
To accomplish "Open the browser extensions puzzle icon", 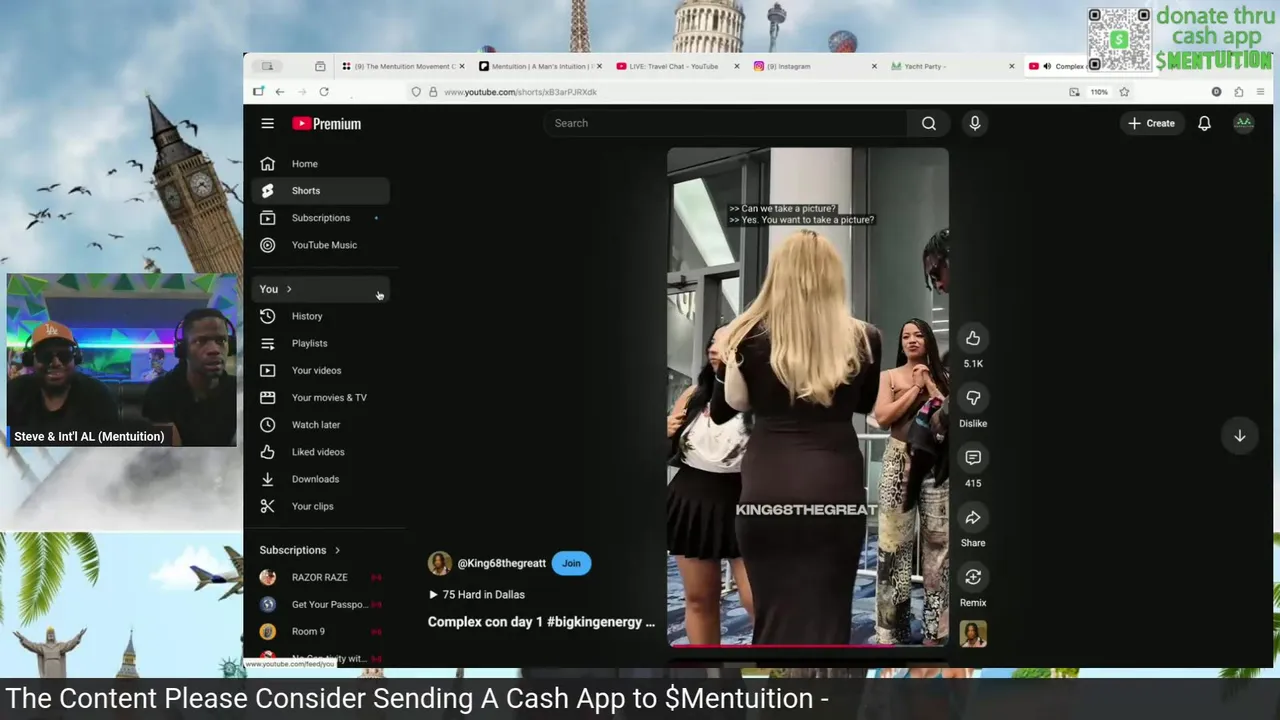I will coord(1238,92).
